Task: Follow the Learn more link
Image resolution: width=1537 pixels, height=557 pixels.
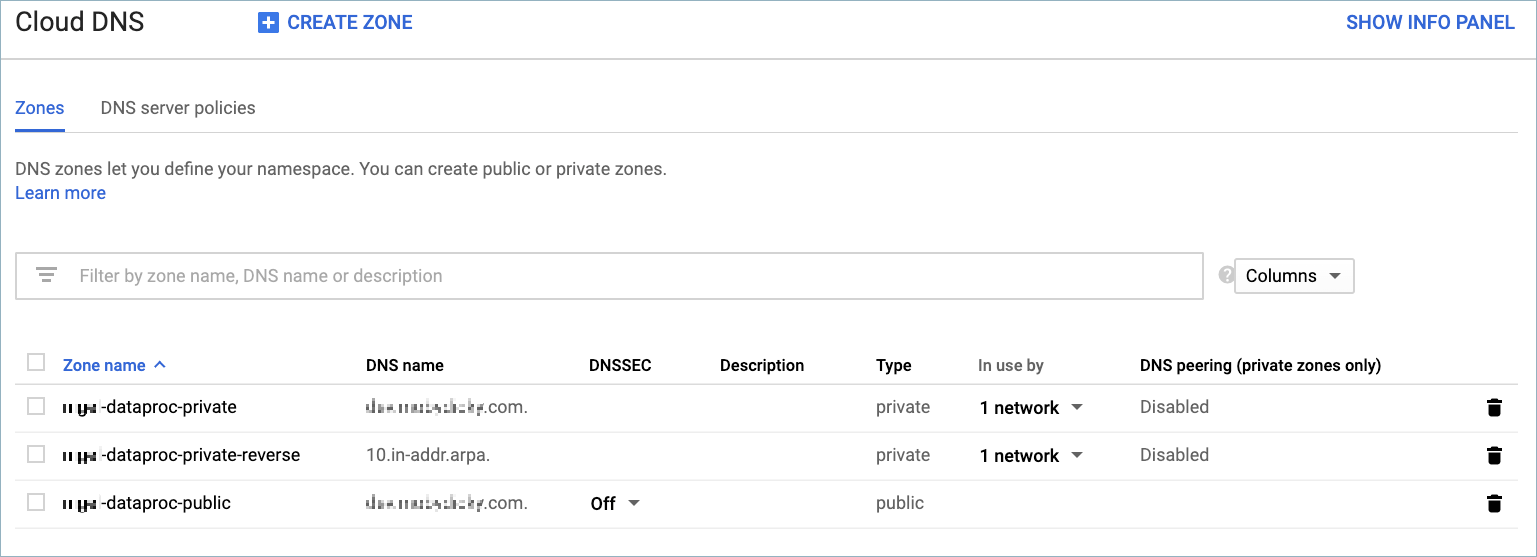Action: tap(60, 193)
